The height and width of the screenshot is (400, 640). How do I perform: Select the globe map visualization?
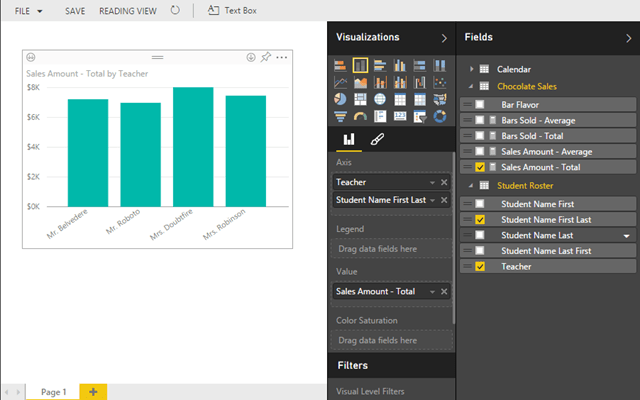point(380,99)
